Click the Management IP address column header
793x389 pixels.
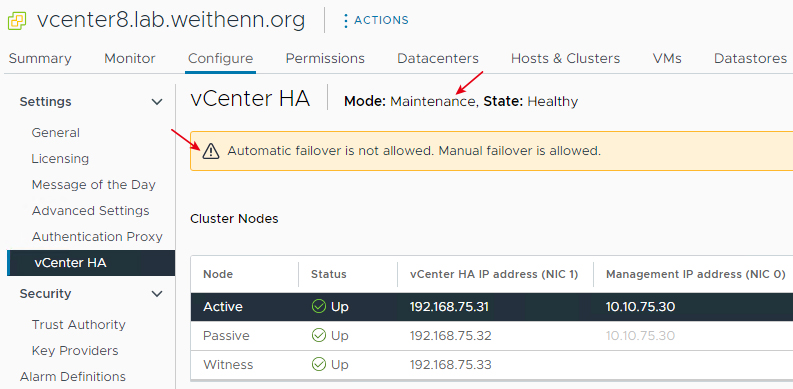click(x=695, y=275)
